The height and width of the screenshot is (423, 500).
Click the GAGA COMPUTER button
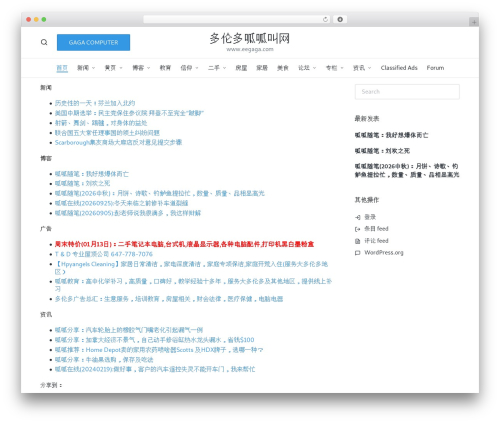click(x=93, y=42)
